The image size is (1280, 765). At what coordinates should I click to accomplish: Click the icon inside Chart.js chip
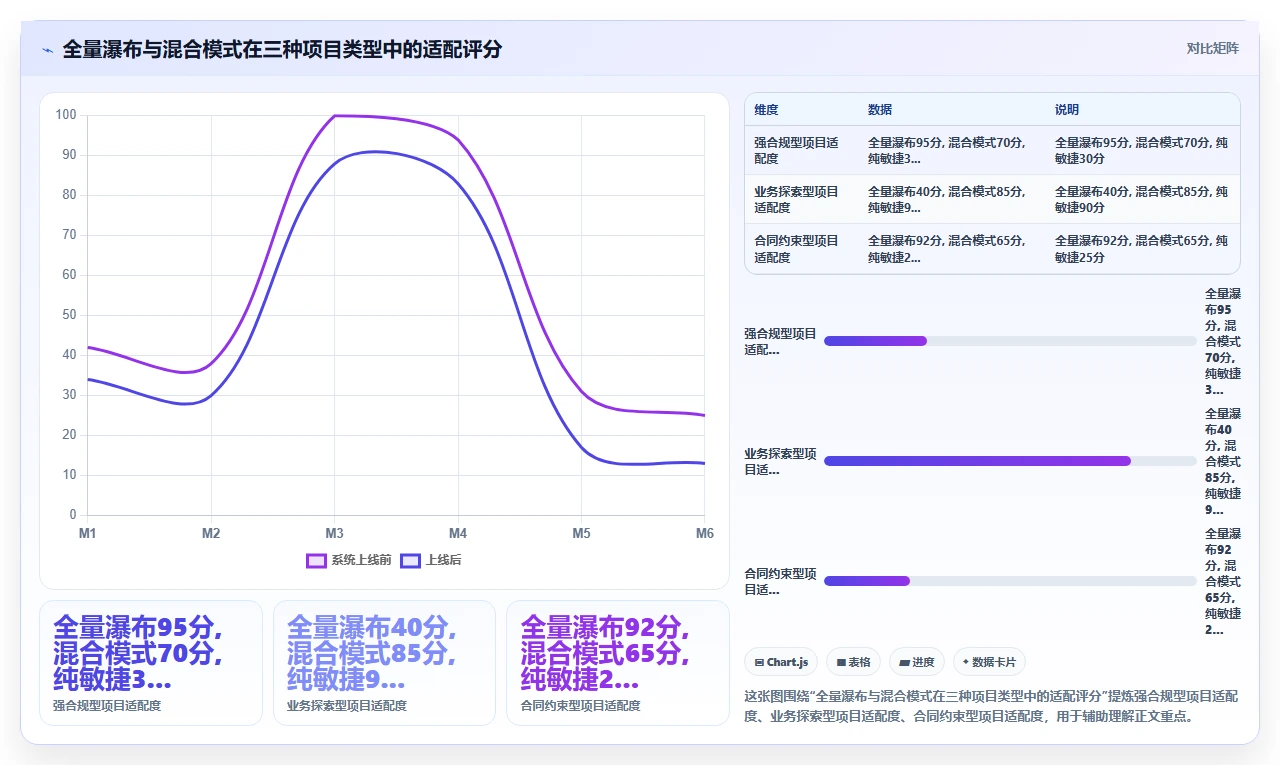coord(759,662)
